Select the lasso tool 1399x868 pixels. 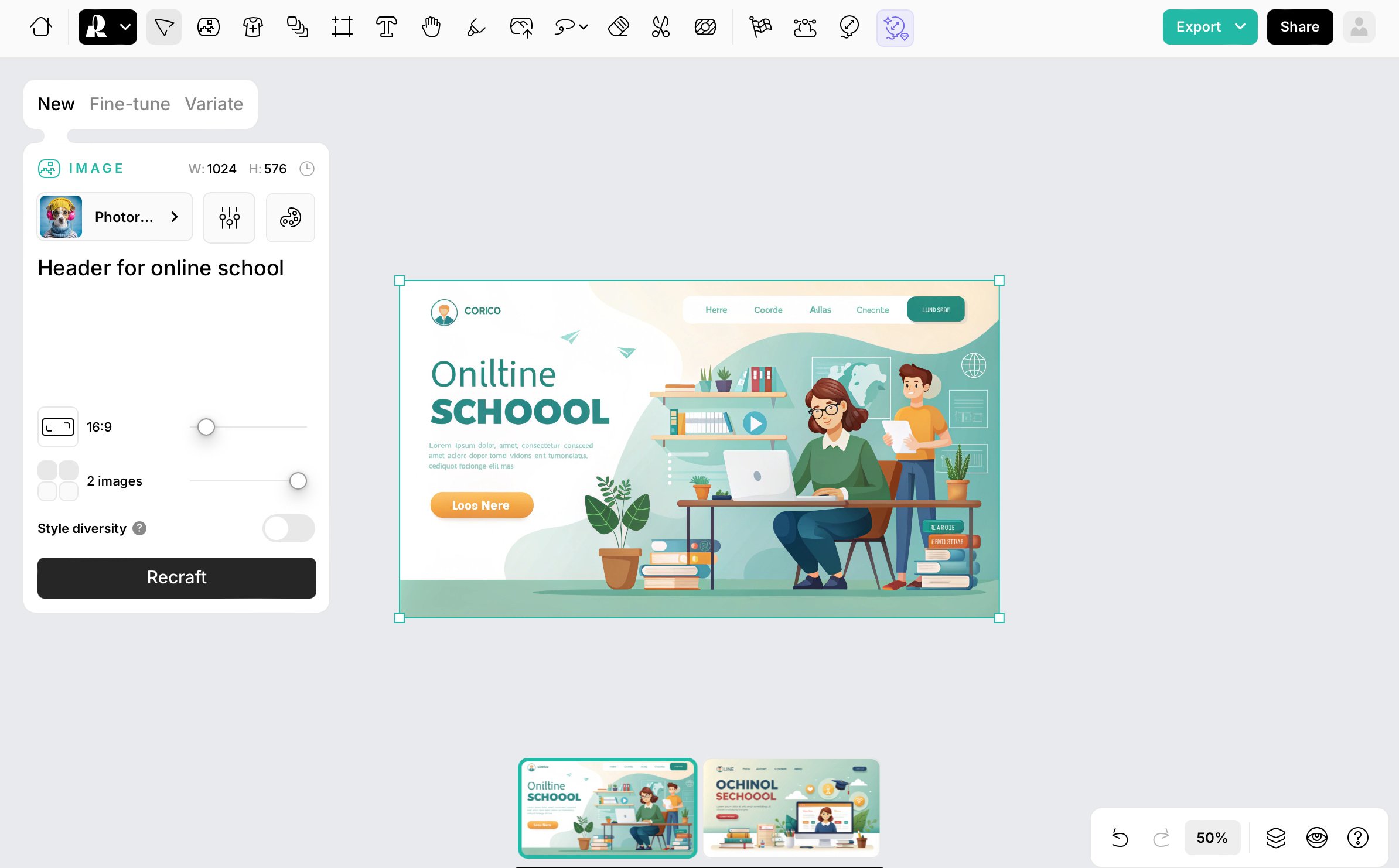(565, 27)
